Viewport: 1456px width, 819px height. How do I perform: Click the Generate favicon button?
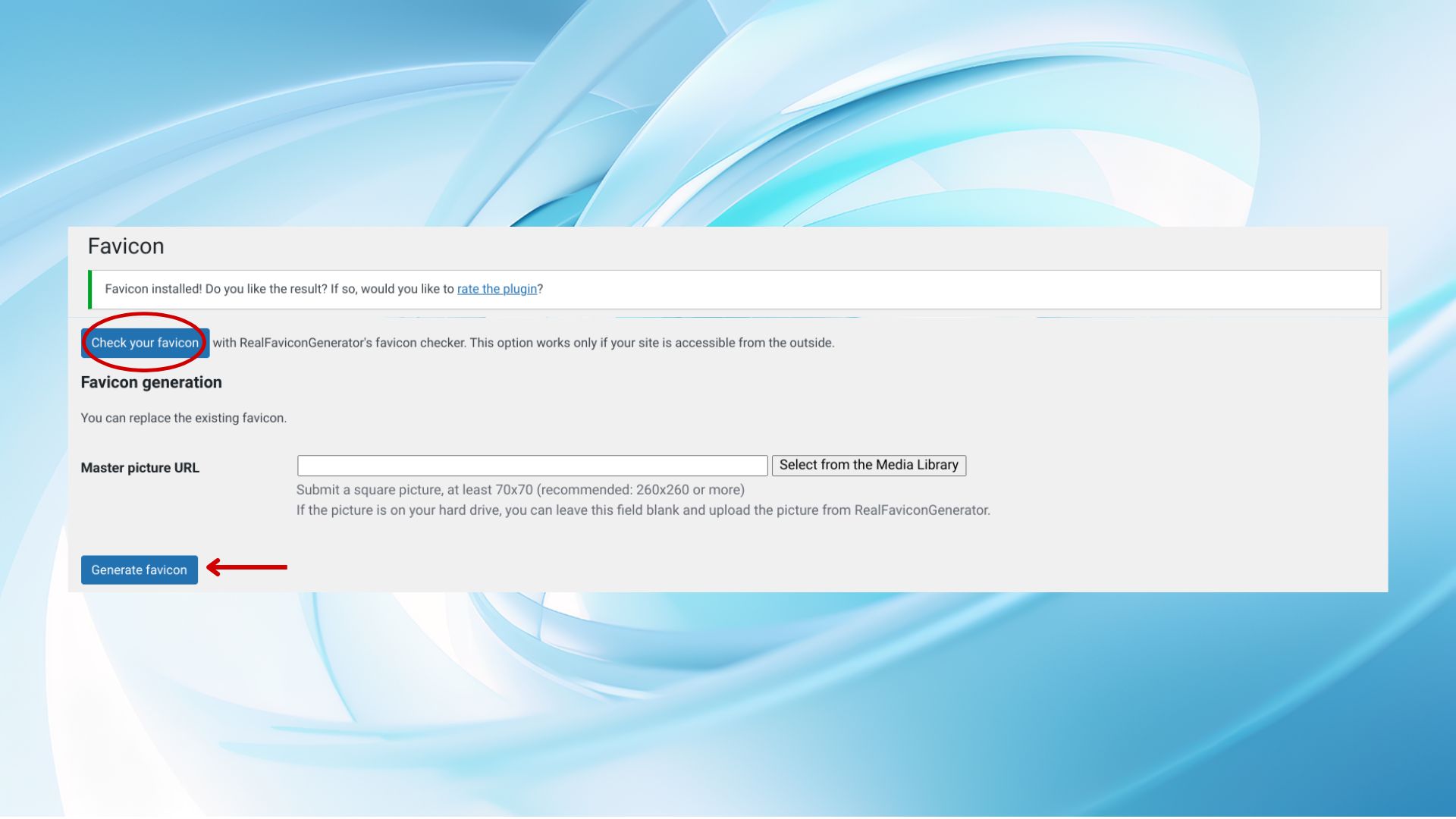(139, 570)
